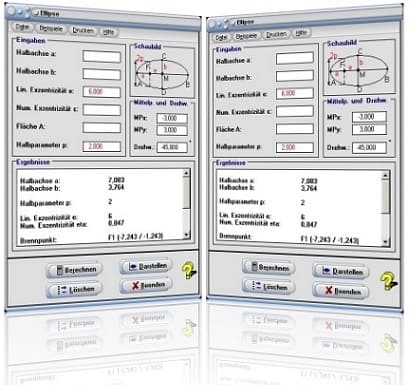The width and height of the screenshot is (409, 385).
Task: Open Beispiele menu in left window
Action: (x=51, y=29)
